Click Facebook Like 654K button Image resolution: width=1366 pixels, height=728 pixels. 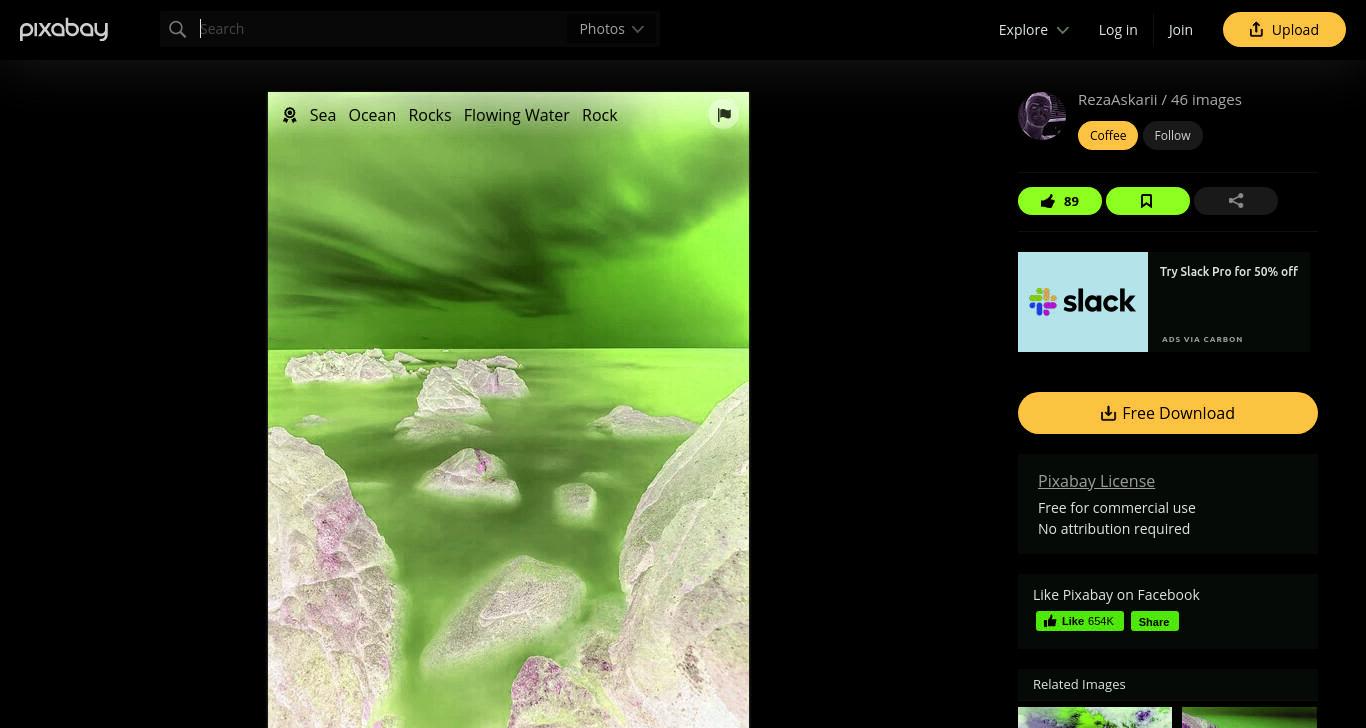pyautogui.click(x=1080, y=621)
